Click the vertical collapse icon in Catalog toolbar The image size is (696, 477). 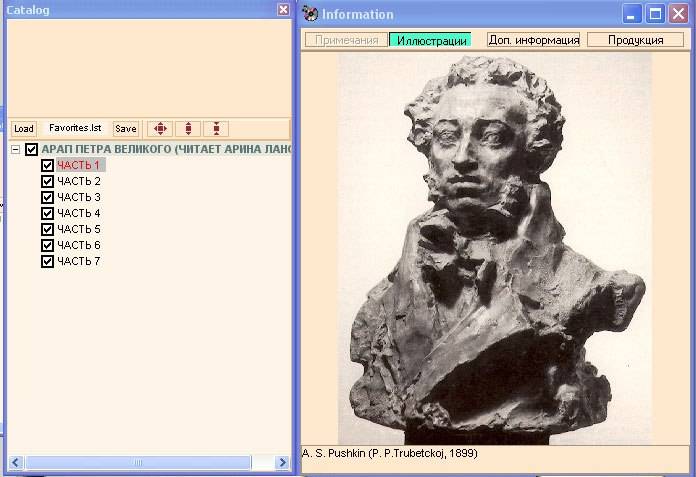coord(216,129)
